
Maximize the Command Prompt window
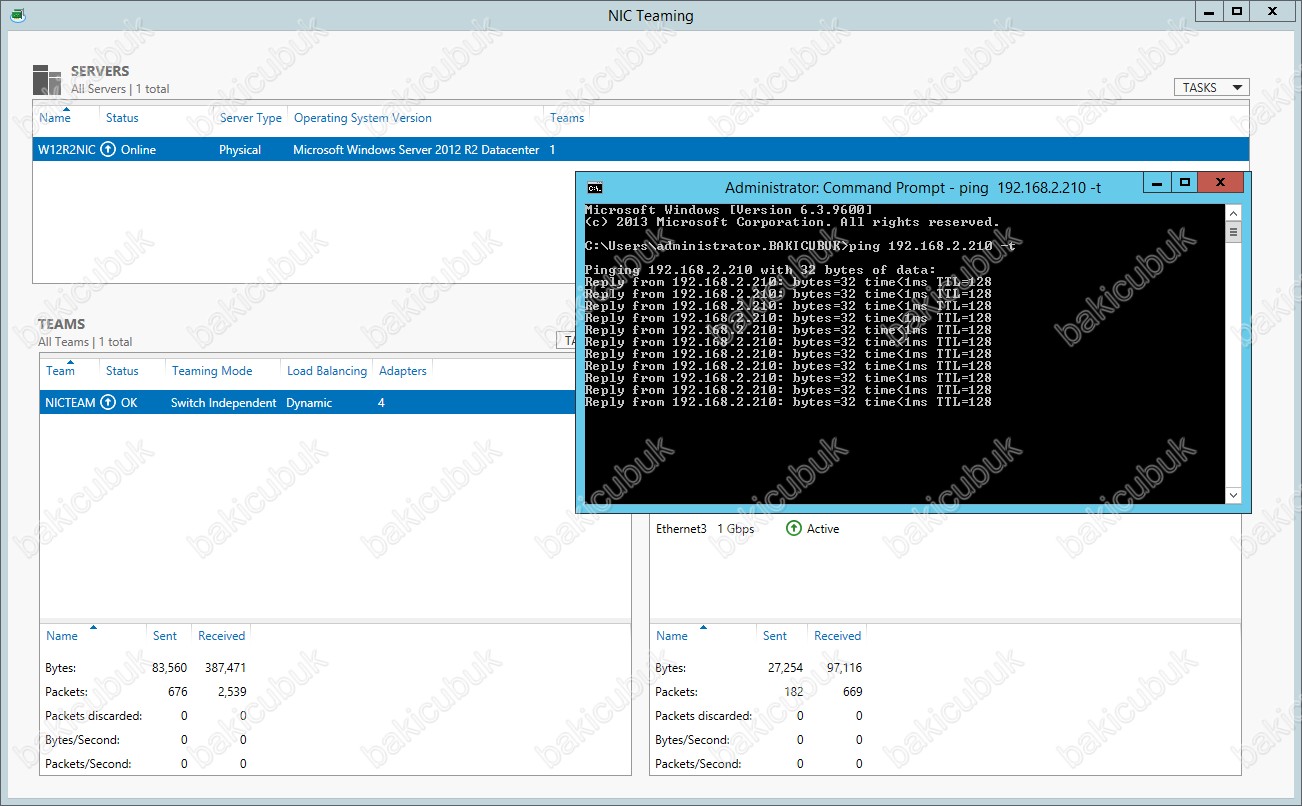[x=1185, y=184]
